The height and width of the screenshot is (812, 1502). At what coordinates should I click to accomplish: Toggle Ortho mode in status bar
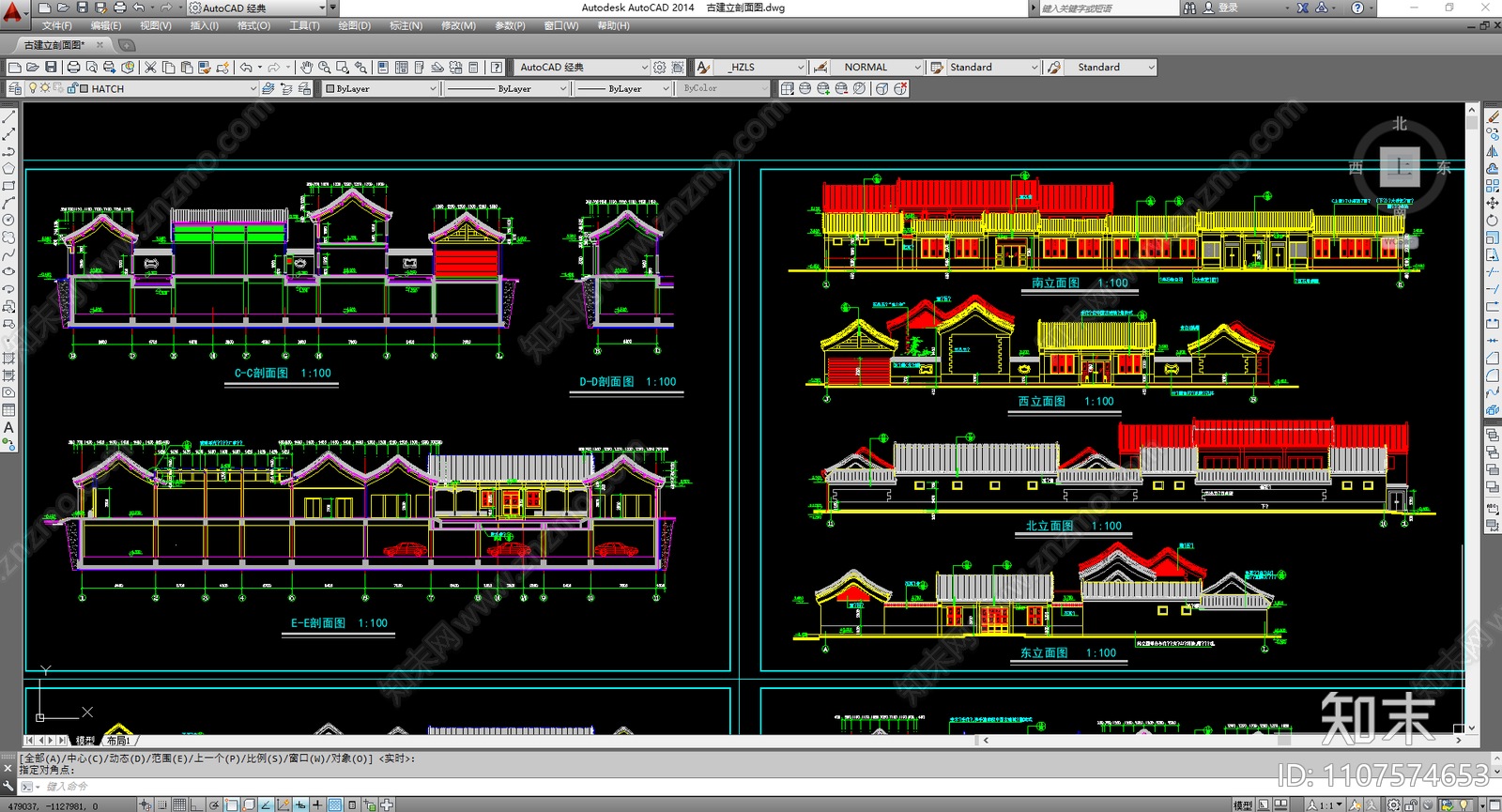click(197, 804)
